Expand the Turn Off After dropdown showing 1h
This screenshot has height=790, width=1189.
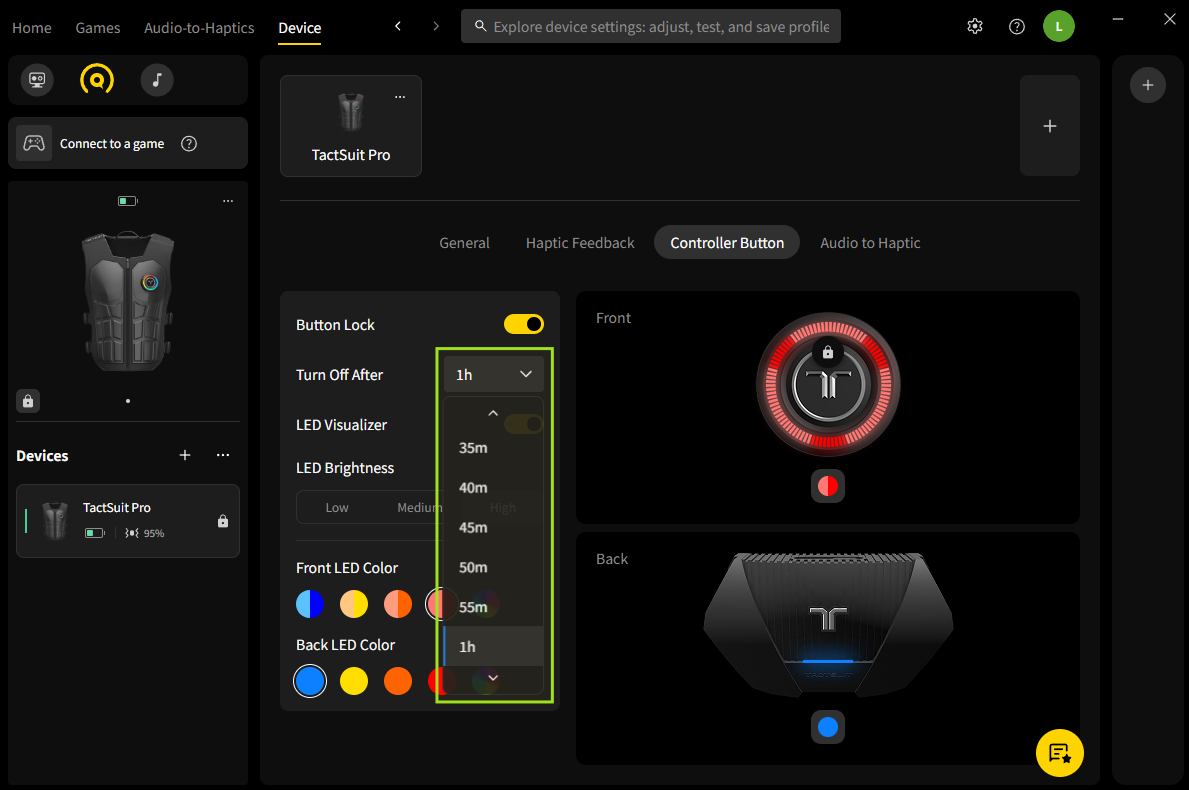coord(494,375)
